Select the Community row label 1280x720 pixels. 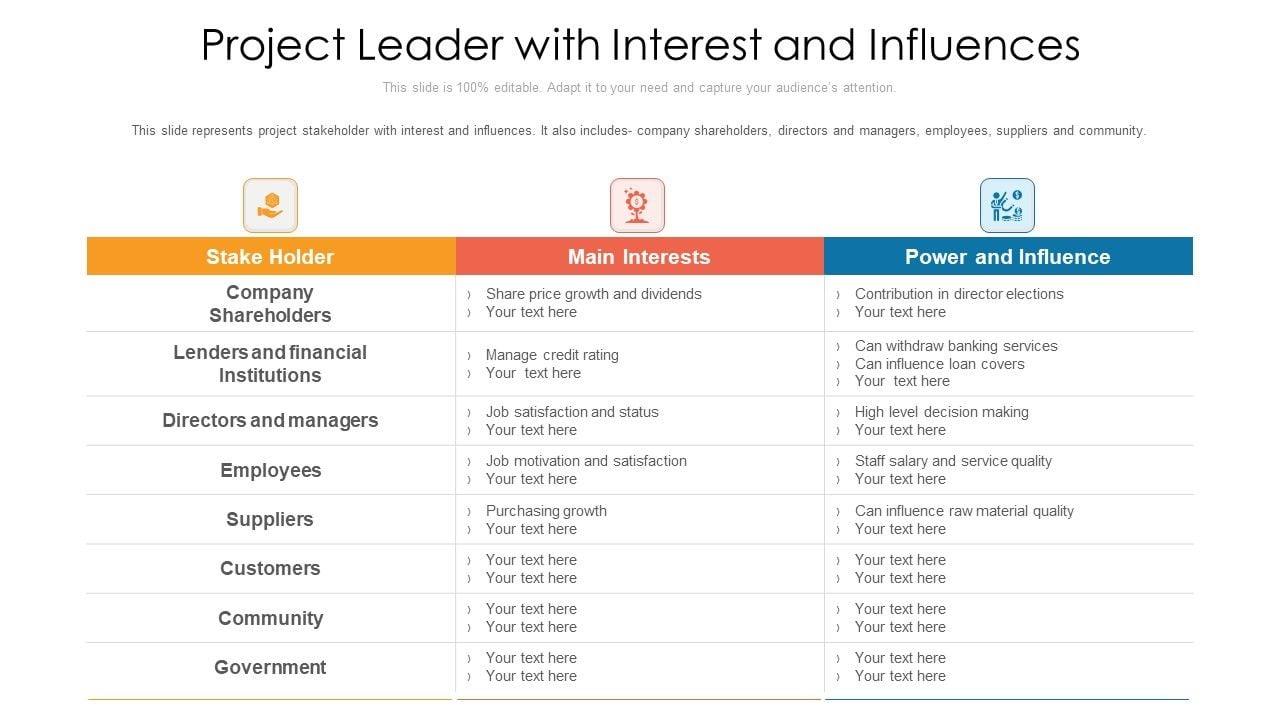pyautogui.click(x=270, y=619)
